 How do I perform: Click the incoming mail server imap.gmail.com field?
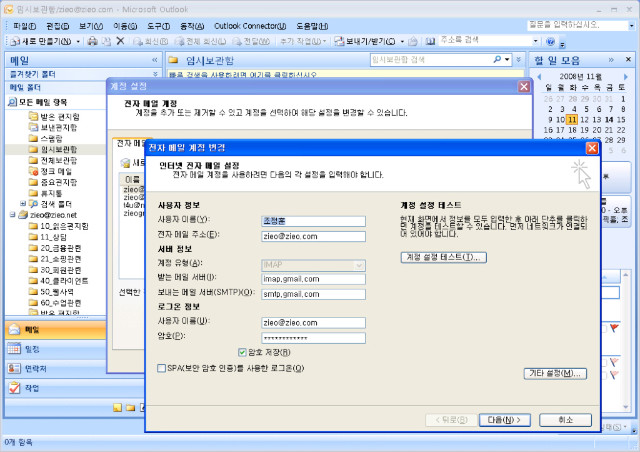(x=313, y=279)
